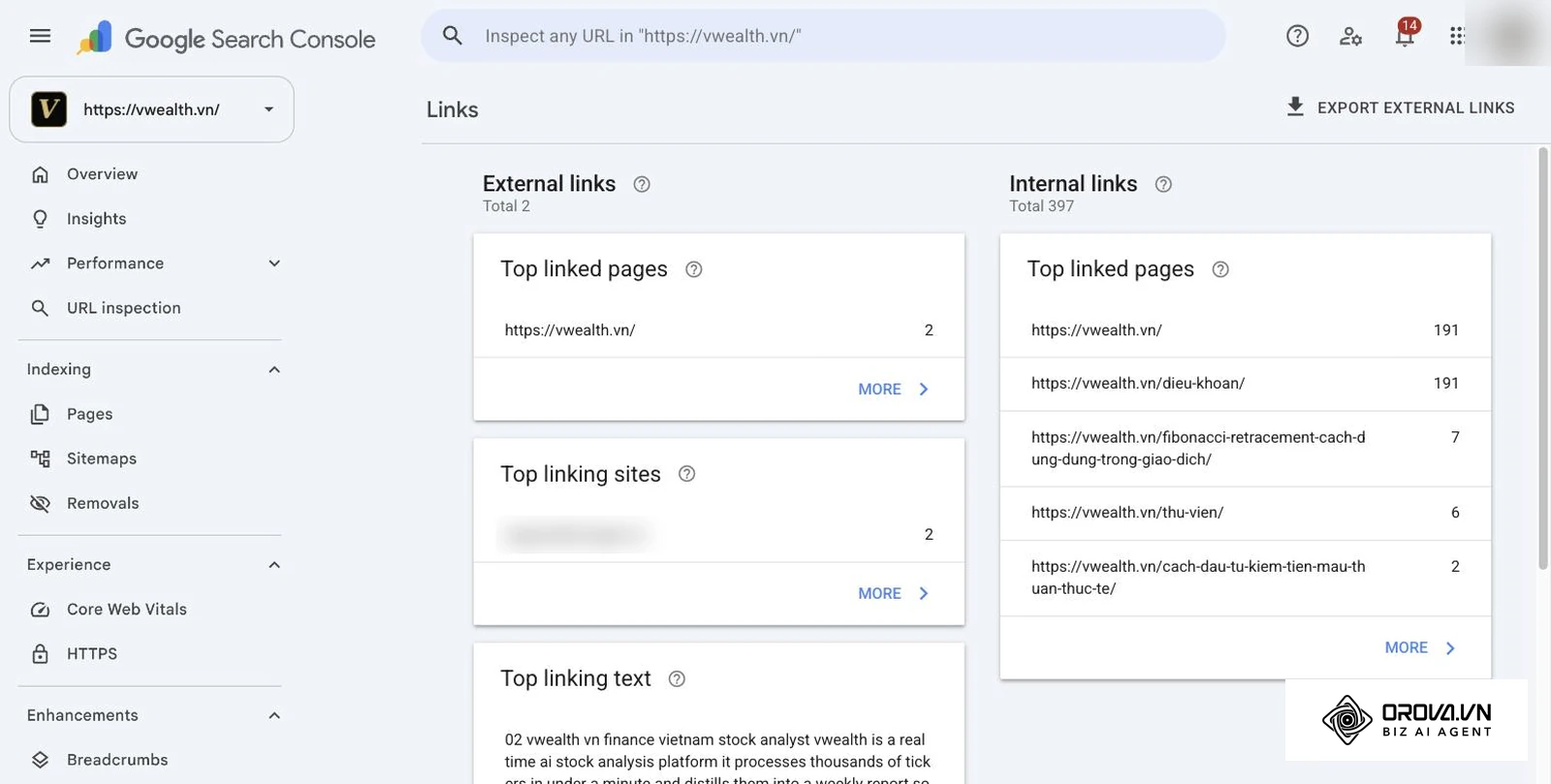Click the Overview home icon
Screen dimensions: 1551x784
[x=40, y=174]
